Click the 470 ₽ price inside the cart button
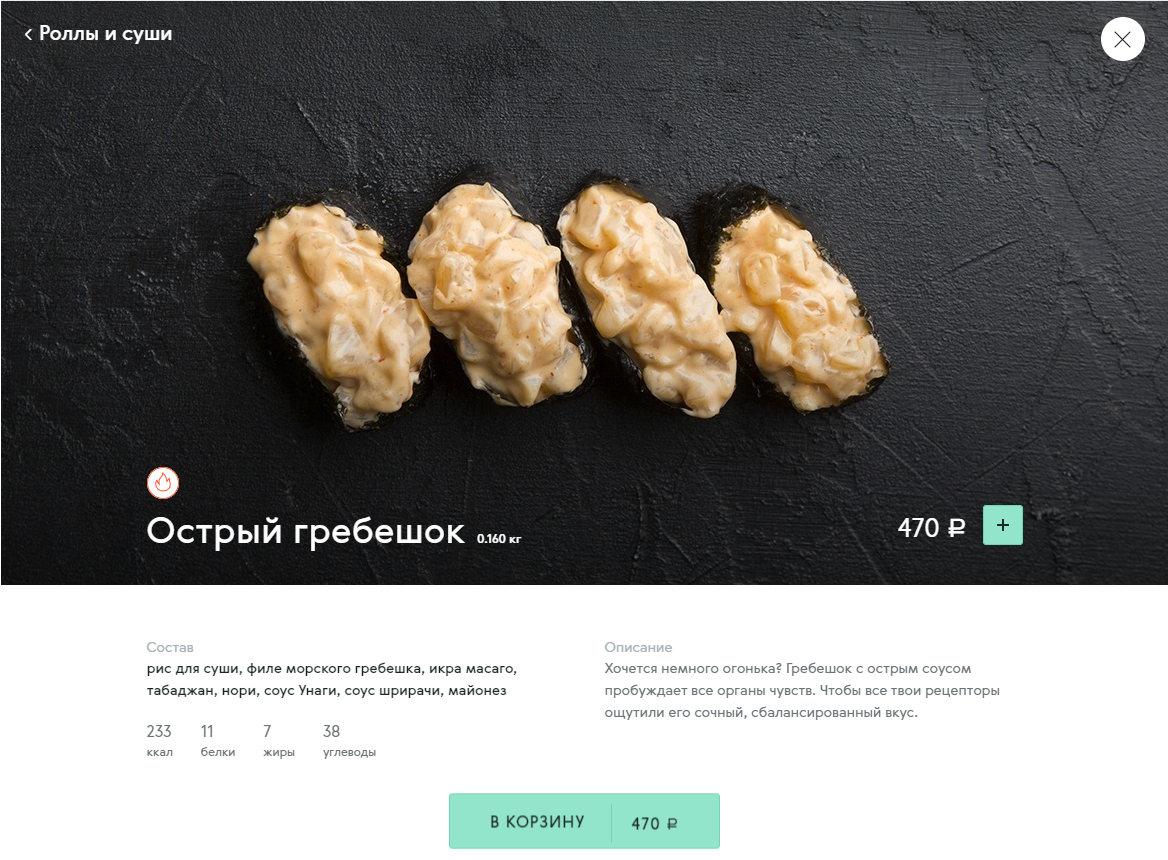This screenshot has width=1168, height=860. (654, 823)
